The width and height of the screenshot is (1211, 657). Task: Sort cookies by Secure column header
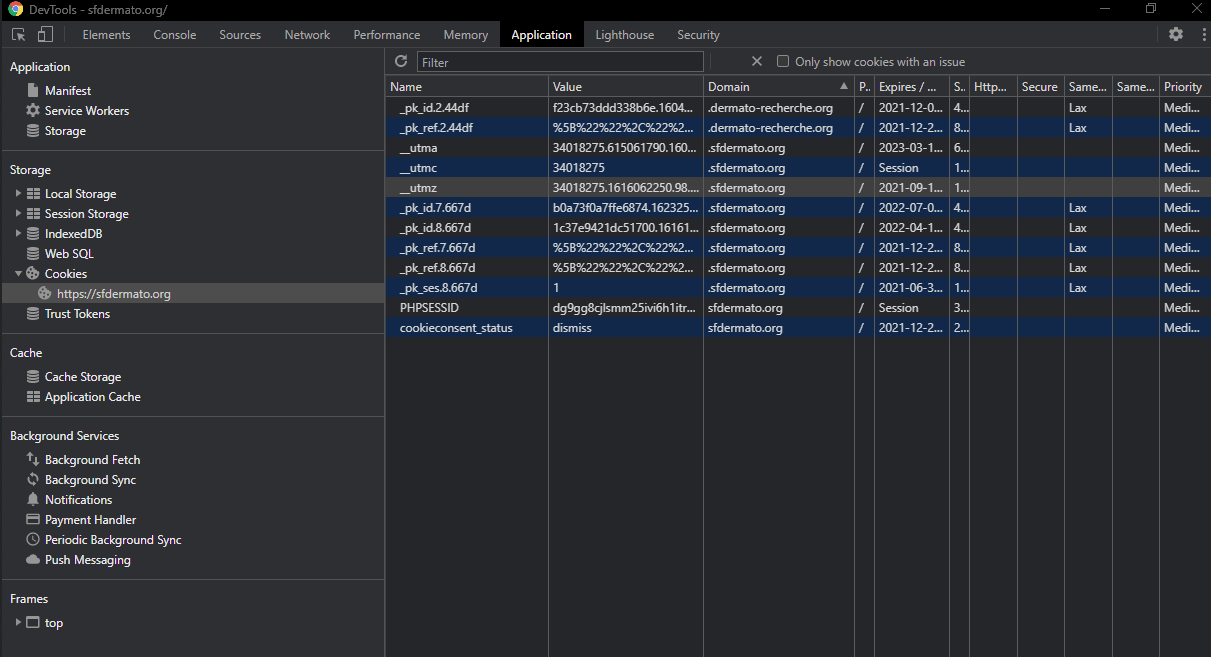point(1041,86)
